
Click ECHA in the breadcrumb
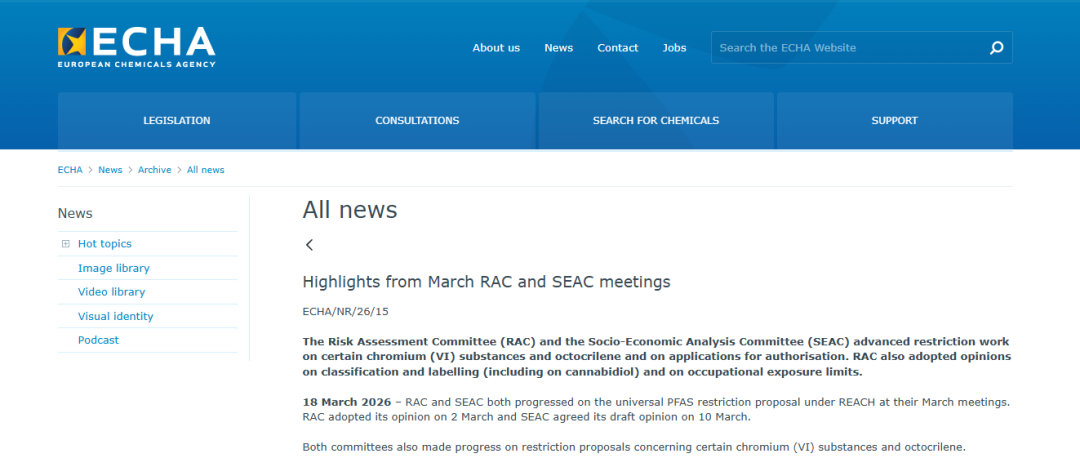(x=70, y=170)
